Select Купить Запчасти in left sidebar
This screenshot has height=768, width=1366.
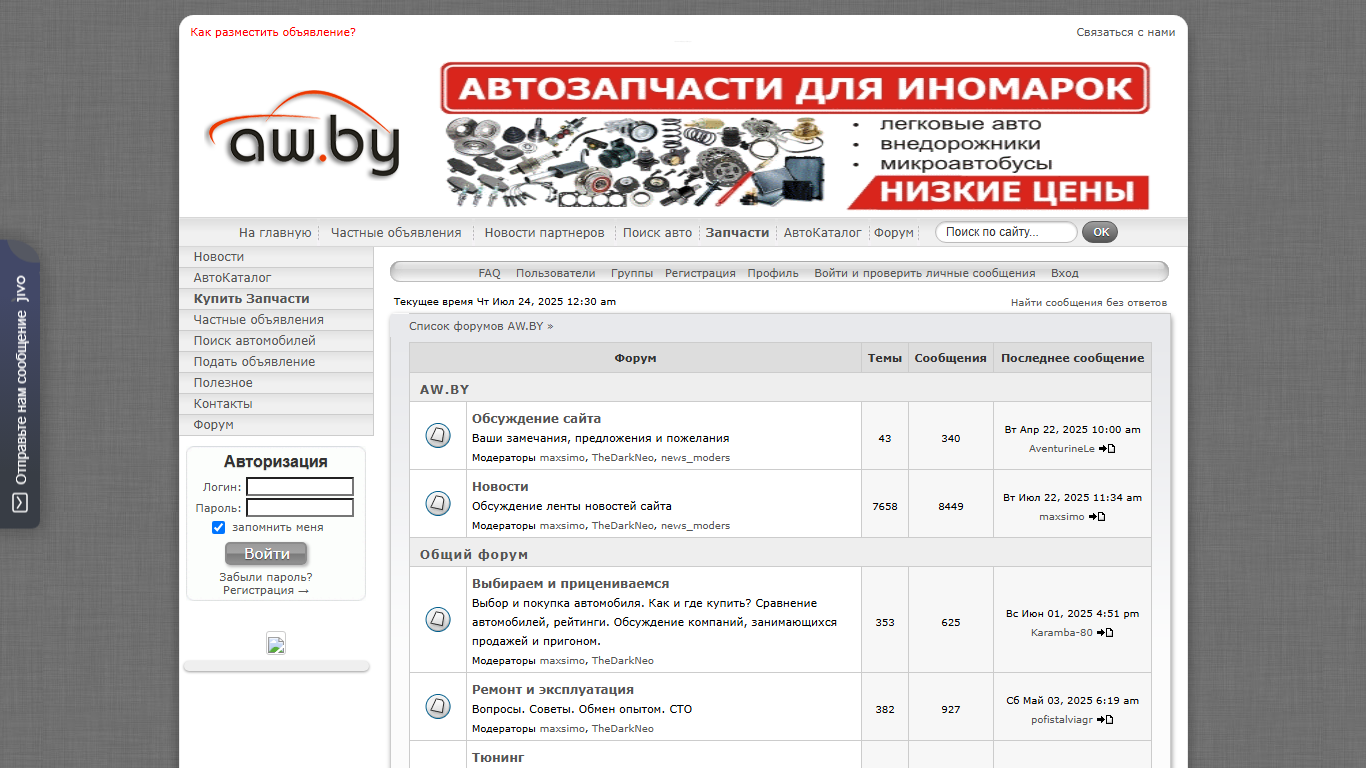276,299
